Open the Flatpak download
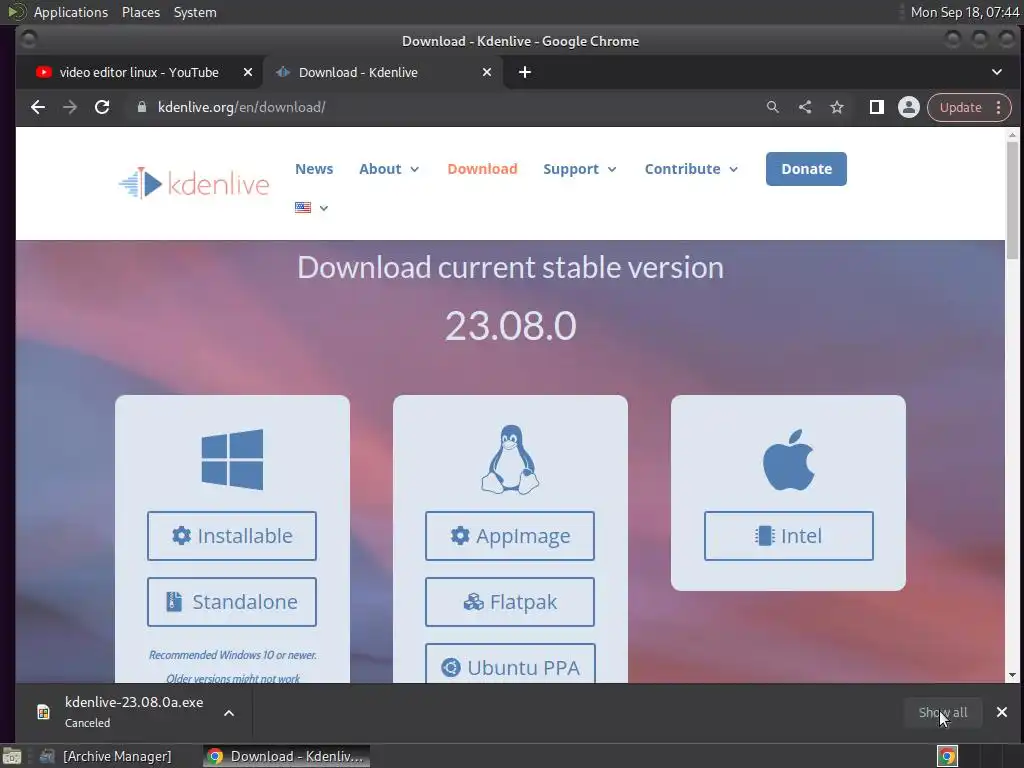 coord(510,602)
